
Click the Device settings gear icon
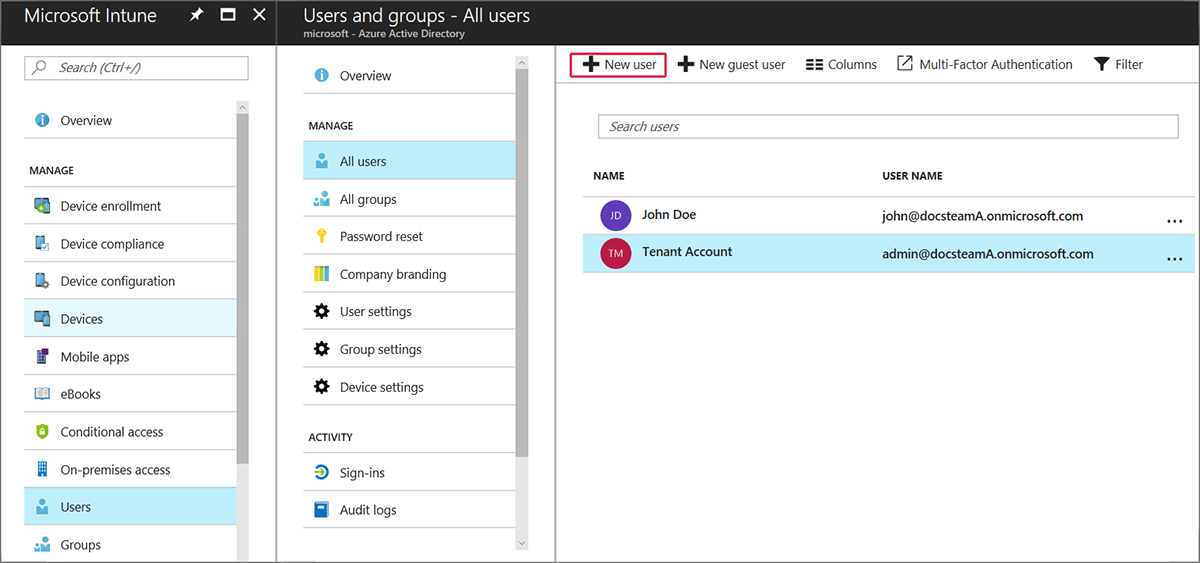point(321,387)
